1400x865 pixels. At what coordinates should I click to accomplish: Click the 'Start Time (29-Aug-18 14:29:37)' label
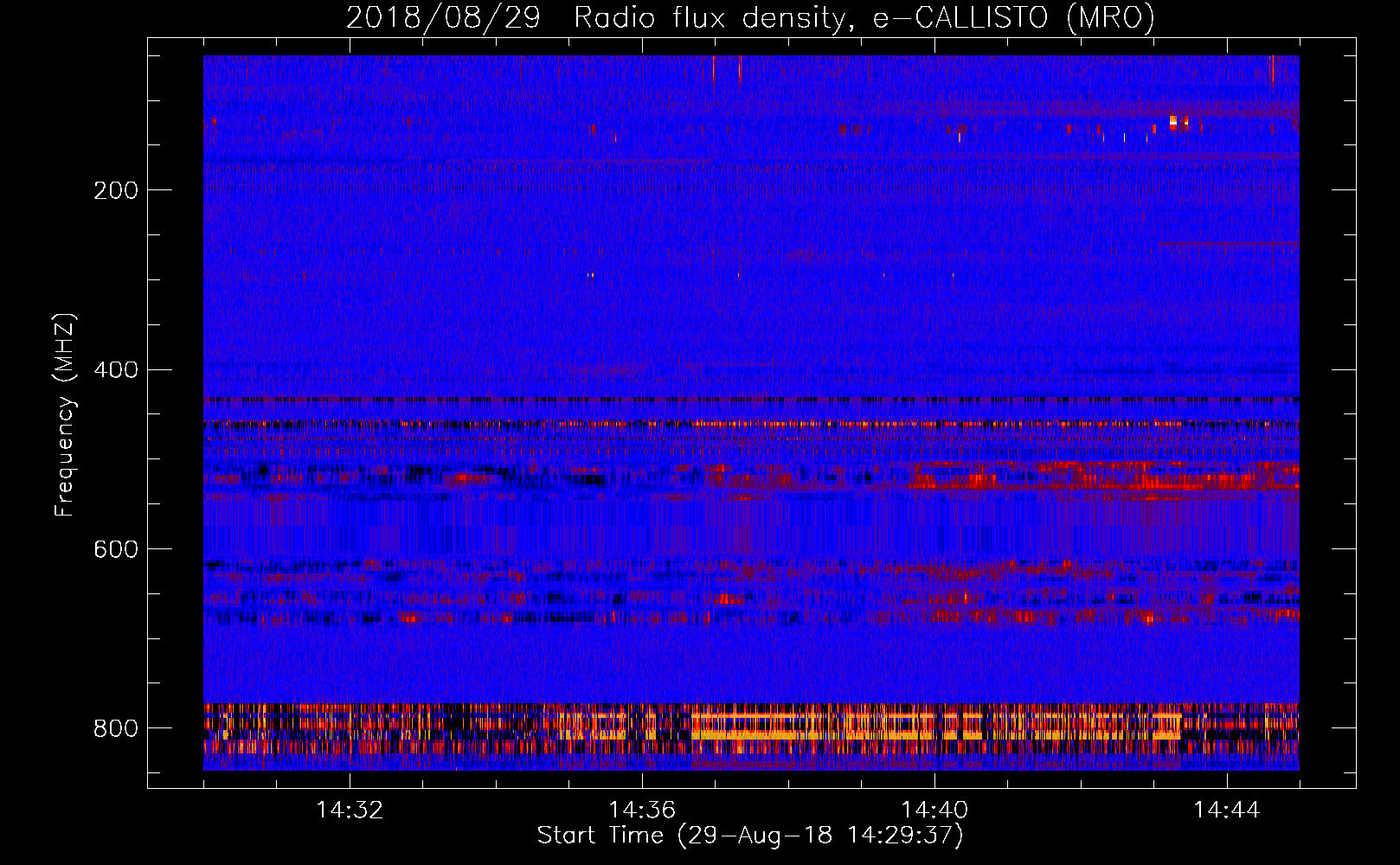coord(750,836)
